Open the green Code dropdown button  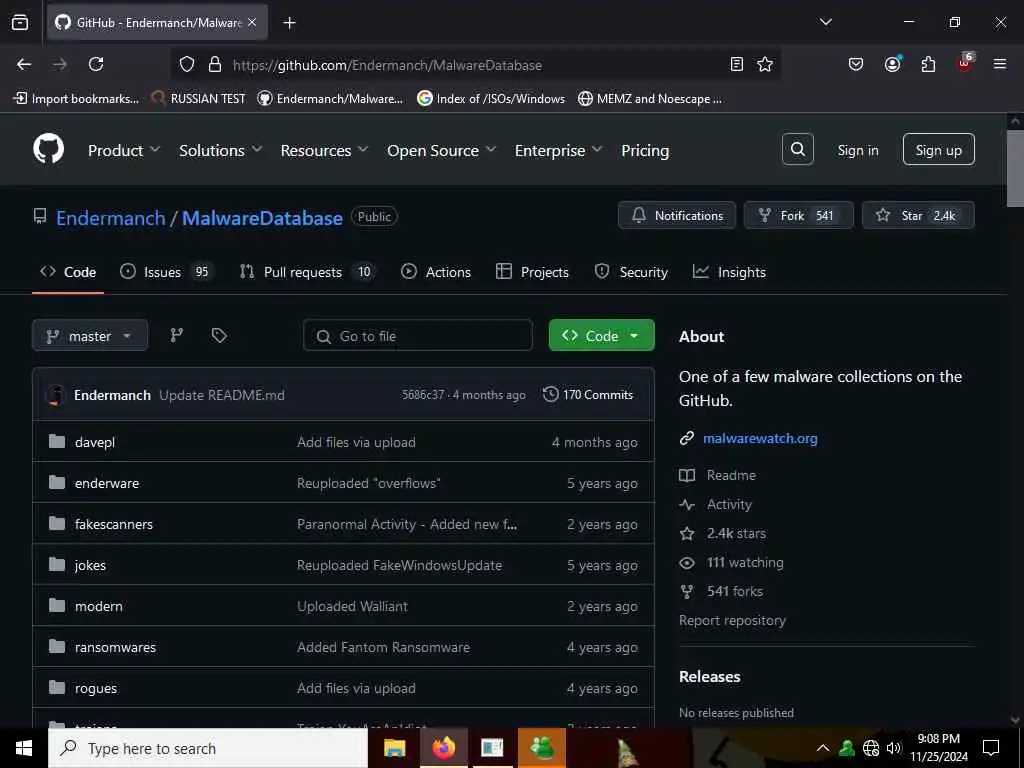601,335
